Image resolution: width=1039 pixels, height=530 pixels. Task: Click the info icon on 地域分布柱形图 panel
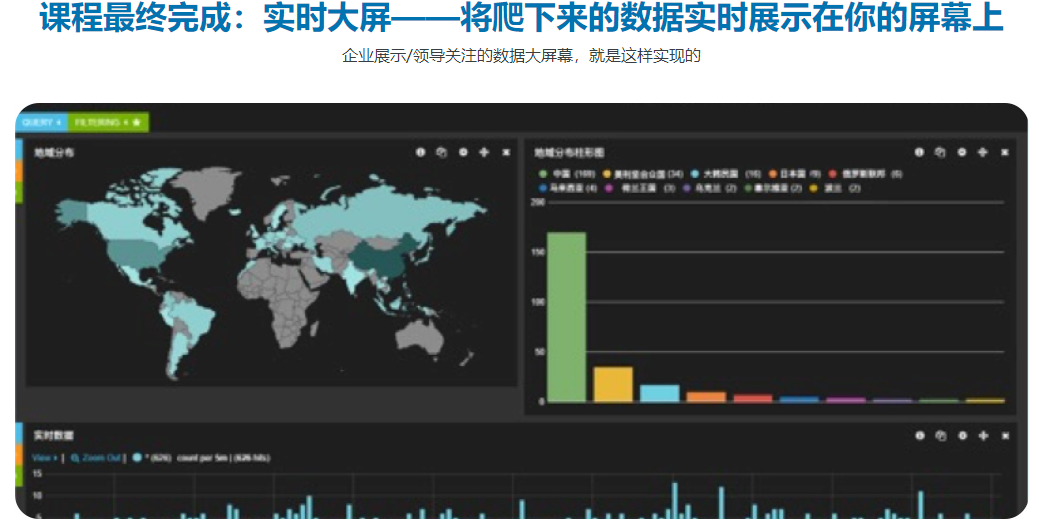coord(919,152)
